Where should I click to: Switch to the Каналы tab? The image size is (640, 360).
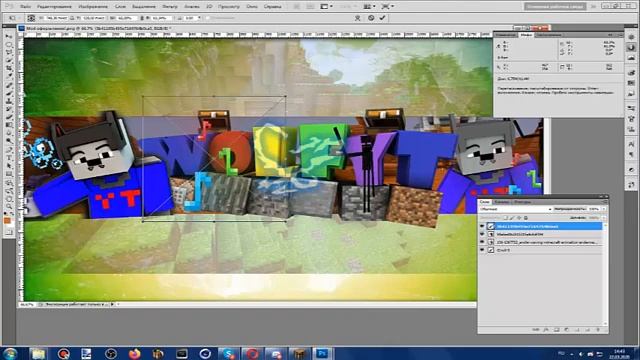pyautogui.click(x=502, y=202)
